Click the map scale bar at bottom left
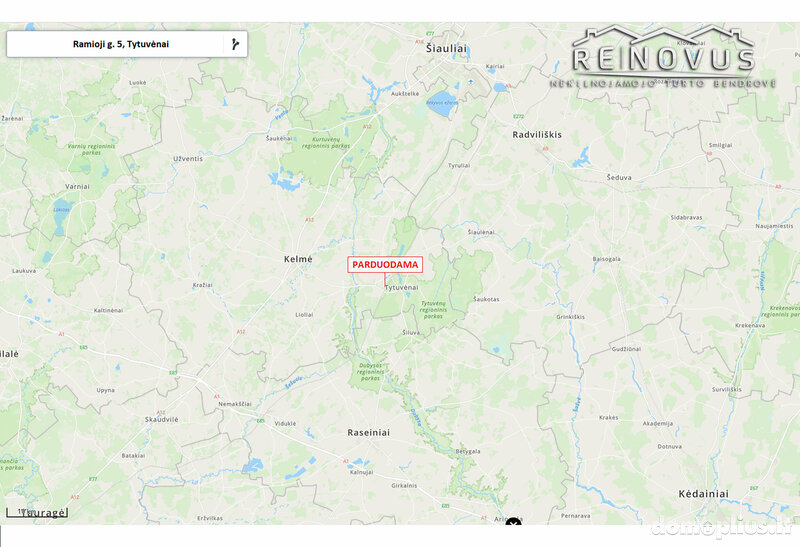 pos(37,512)
